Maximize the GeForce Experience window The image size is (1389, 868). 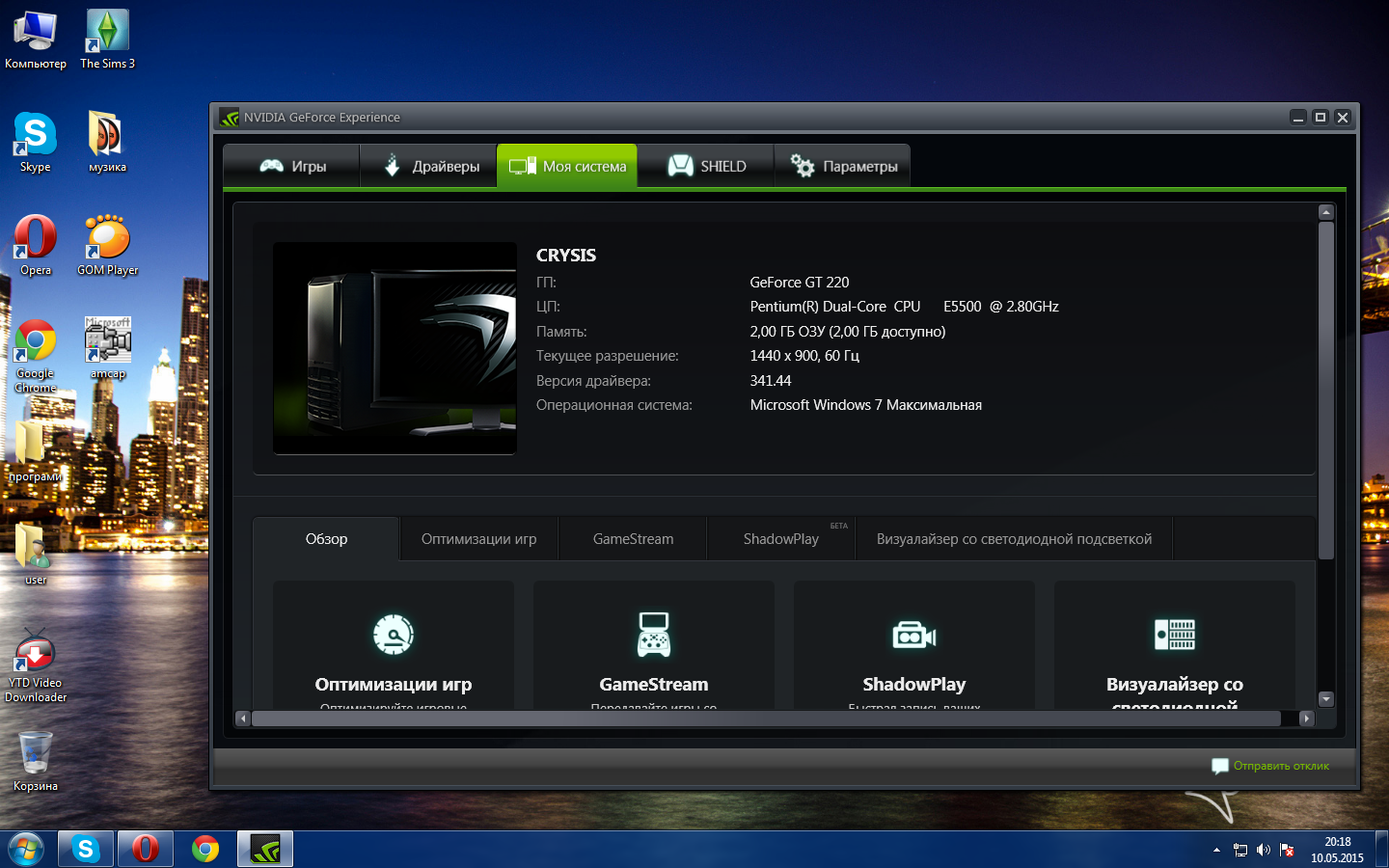[x=1321, y=118]
